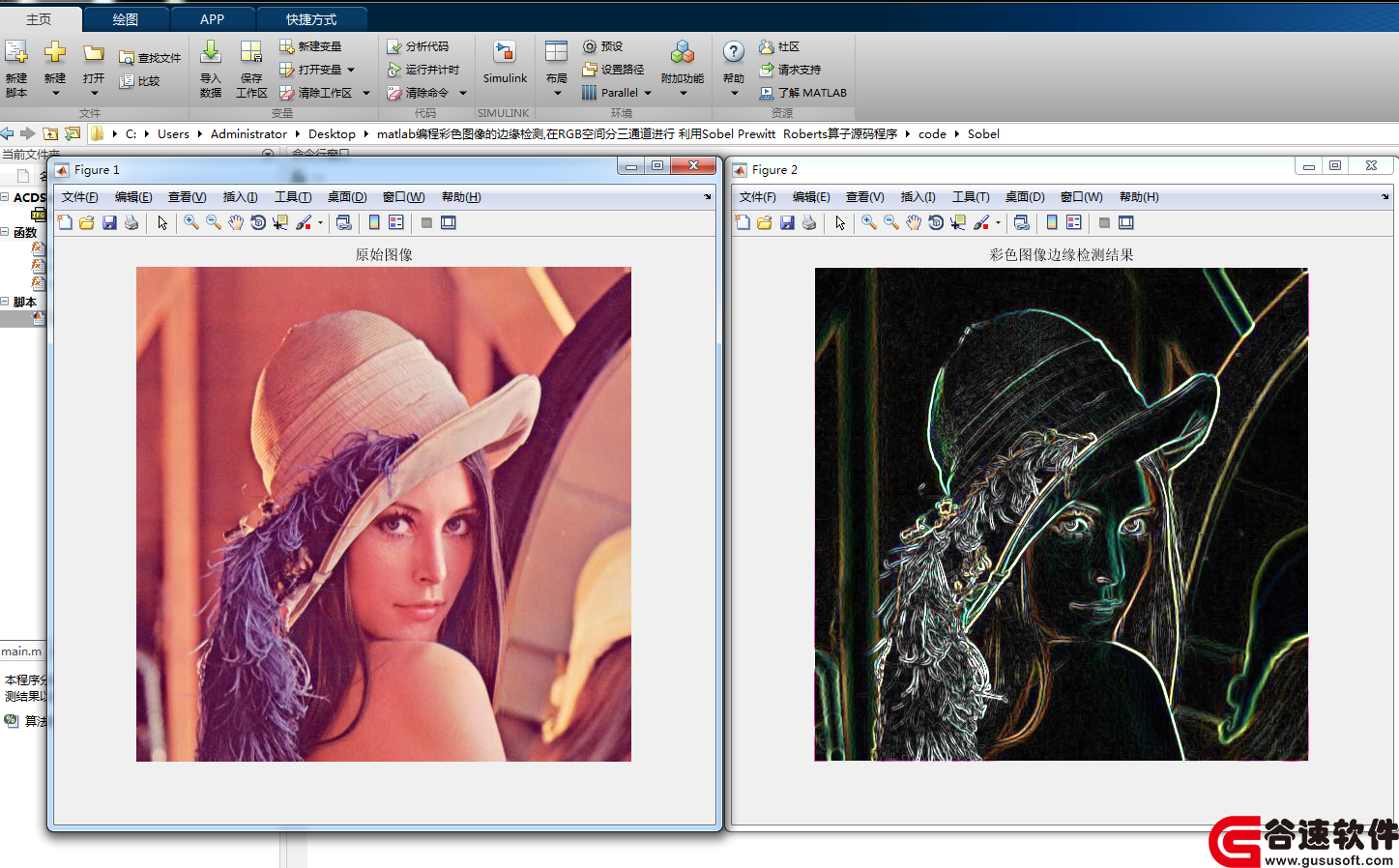Click Set Path (设置路径) in the ribbon
Image resolution: width=1399 pixels, height=868 pixels.
pyautogui.click(x=613, y=70)
